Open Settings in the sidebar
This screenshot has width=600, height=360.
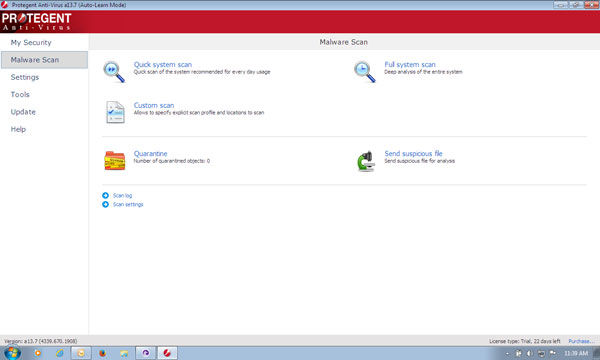(x=25, y=77)
